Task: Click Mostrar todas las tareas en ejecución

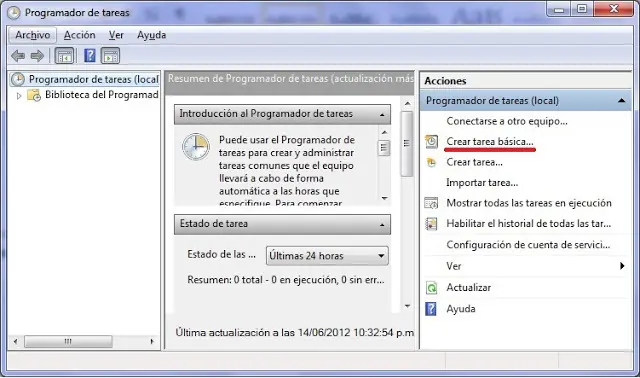Action: point(529,203)
